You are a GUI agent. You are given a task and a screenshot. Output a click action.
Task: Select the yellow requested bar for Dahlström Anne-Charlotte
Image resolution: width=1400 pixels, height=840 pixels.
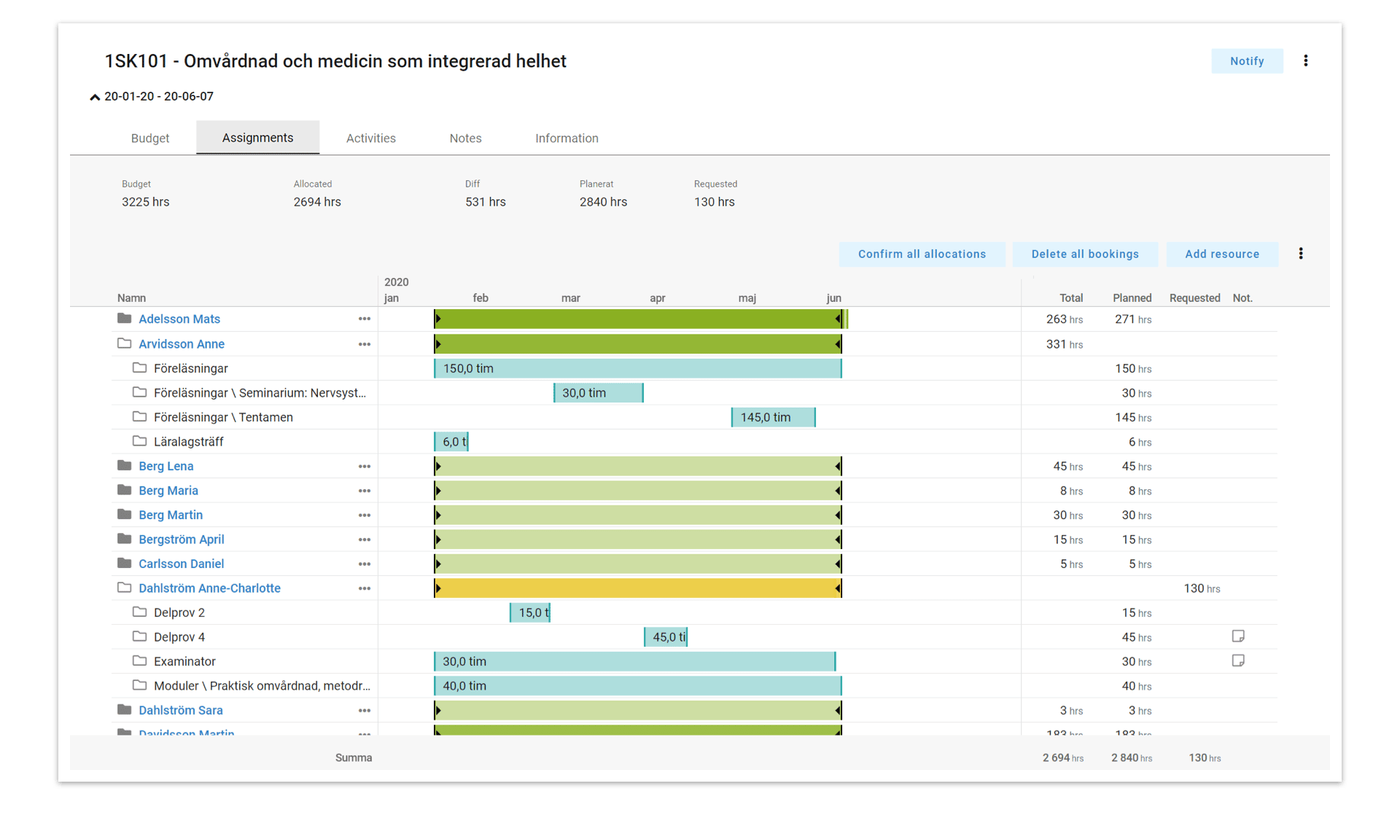(x=638, y=588)
